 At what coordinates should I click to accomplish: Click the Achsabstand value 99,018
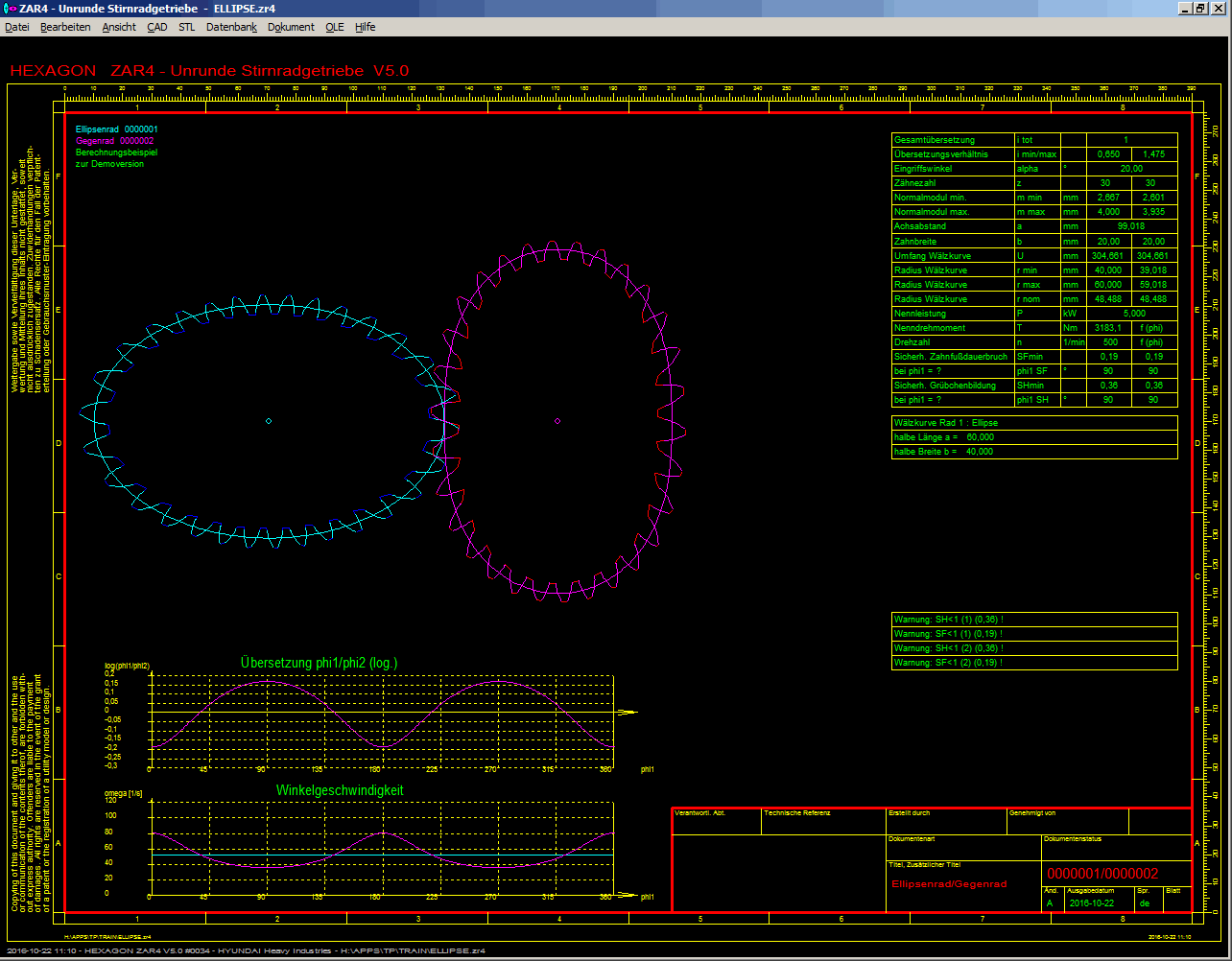click(x=1131, y=226)
